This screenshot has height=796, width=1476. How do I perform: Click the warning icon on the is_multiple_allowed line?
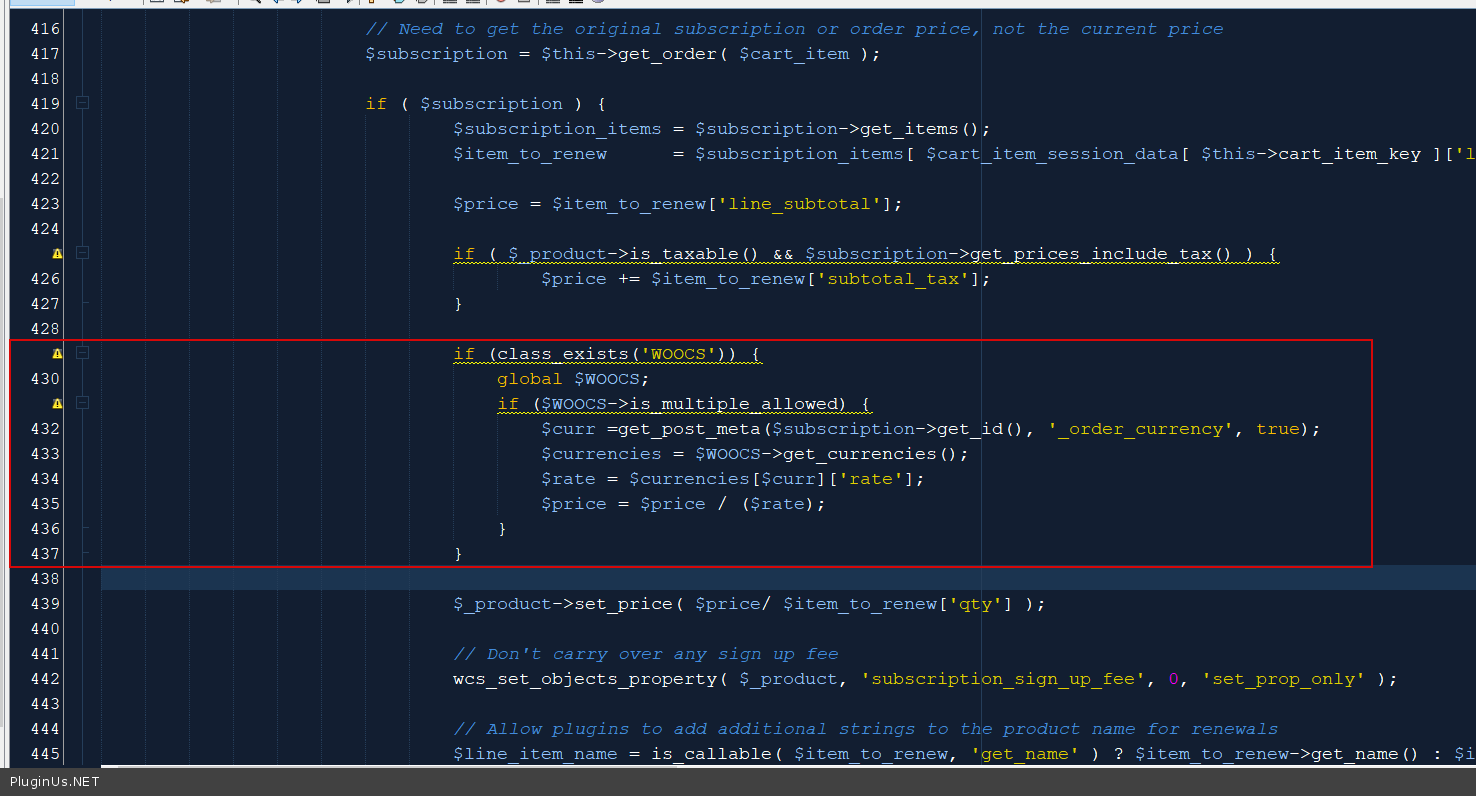pyautogui.click(x=57, y=404)
